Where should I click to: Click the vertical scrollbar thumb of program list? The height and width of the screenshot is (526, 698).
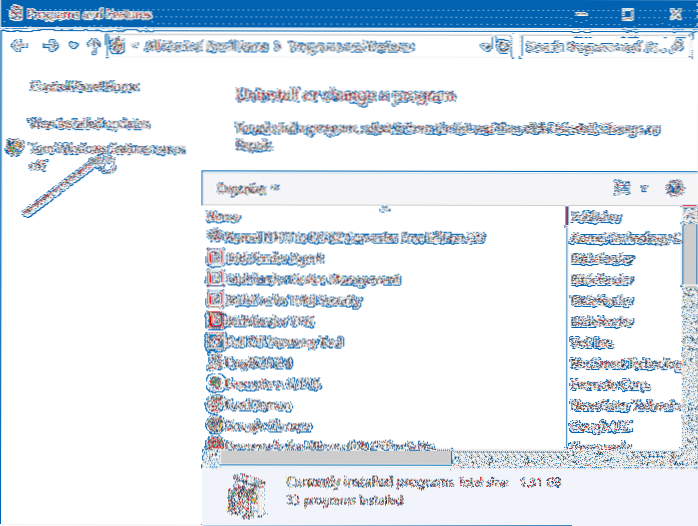689,255
